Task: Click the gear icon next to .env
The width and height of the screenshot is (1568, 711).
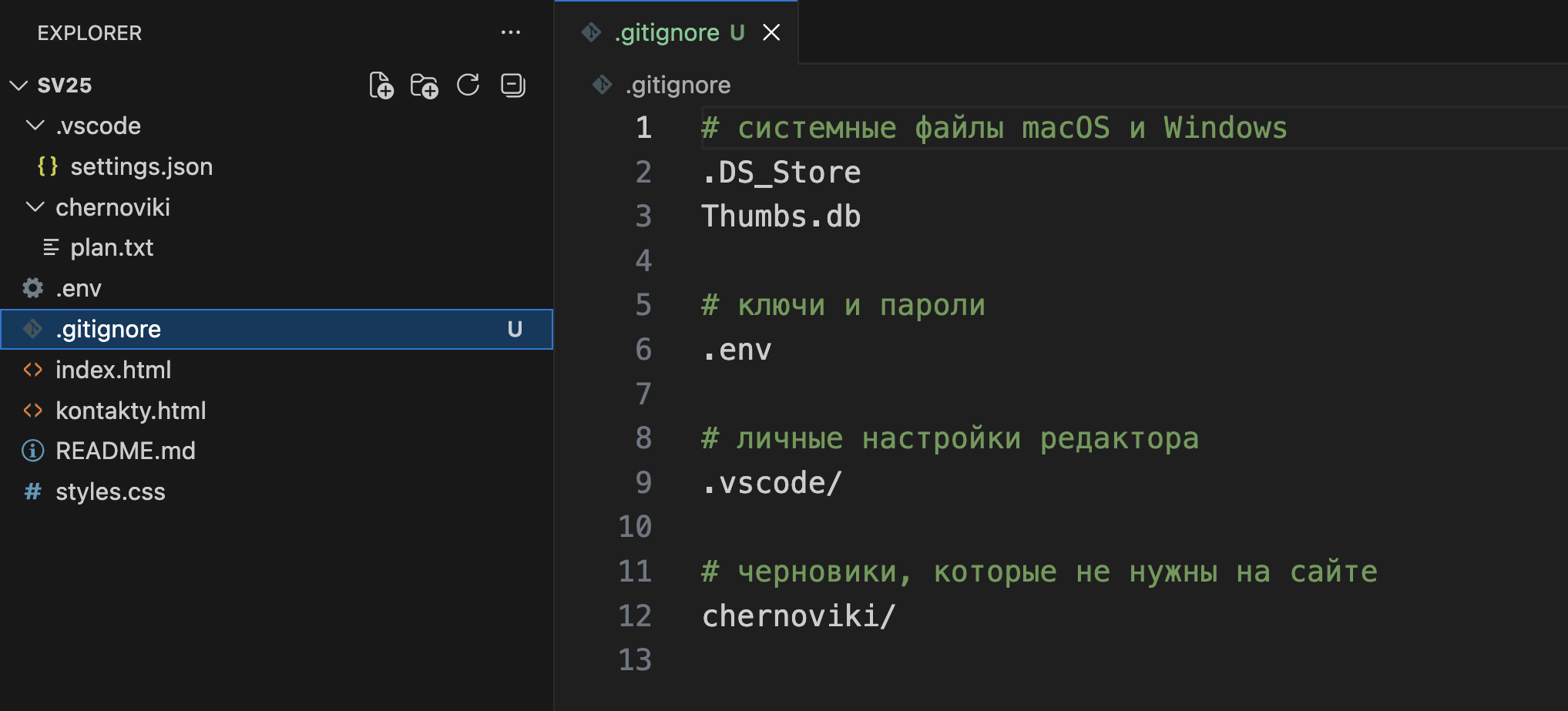Action: click(x=33, y=288)
